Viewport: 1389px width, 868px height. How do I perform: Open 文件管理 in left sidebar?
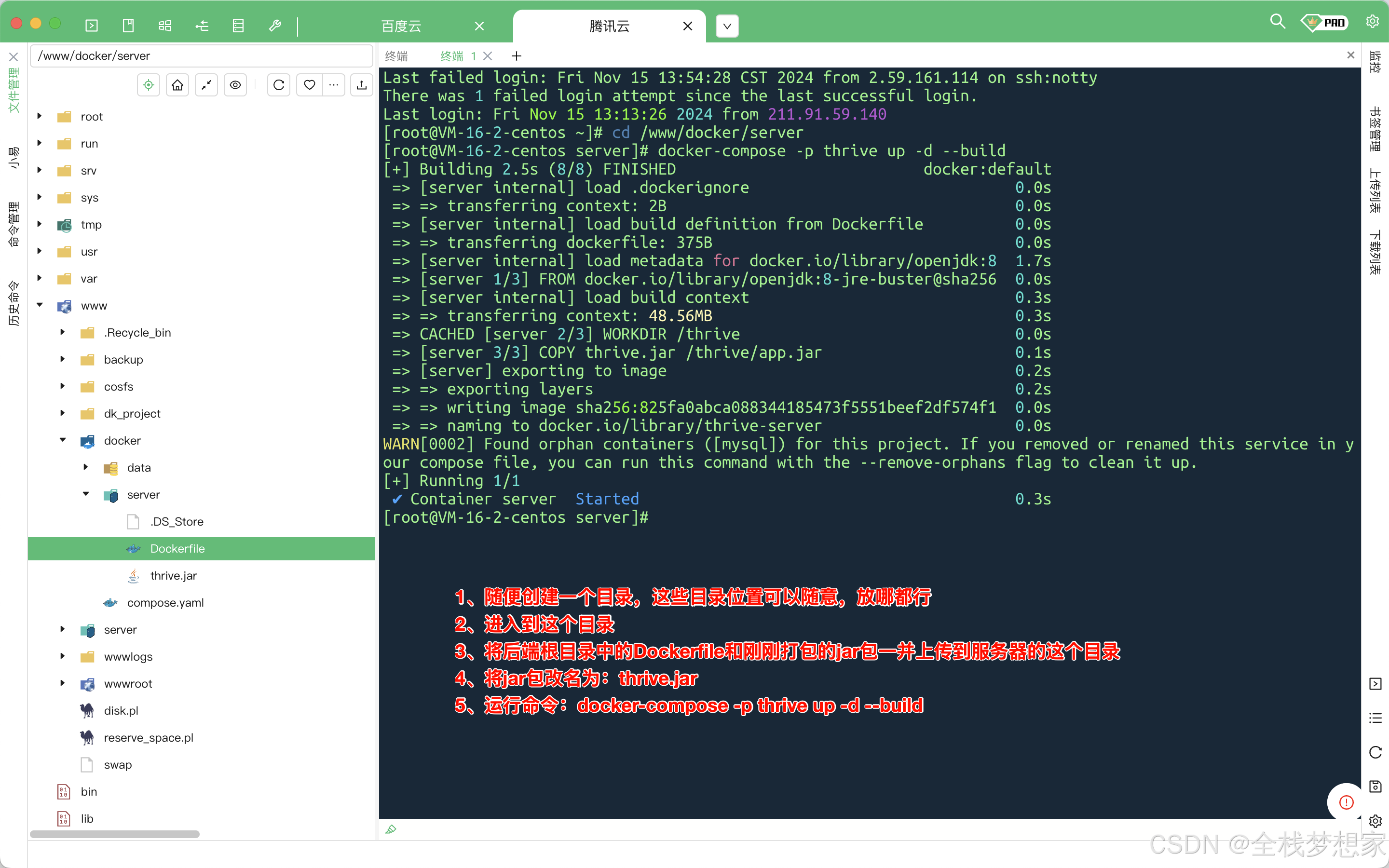14,90
